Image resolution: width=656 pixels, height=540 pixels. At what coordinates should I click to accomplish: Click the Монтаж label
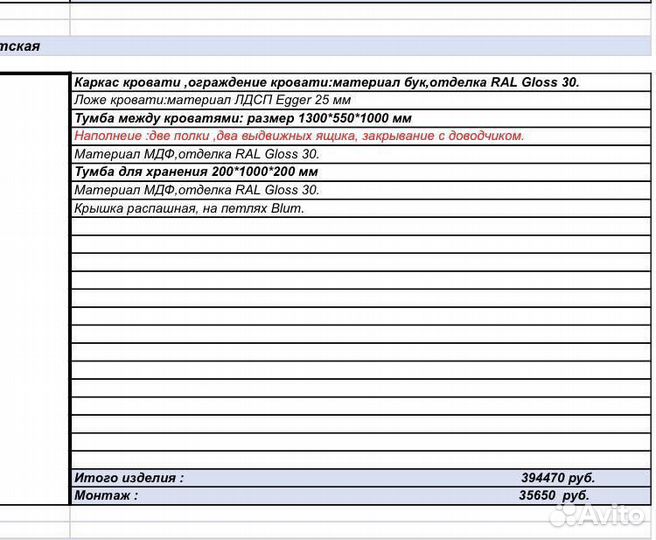coord(106,495)
